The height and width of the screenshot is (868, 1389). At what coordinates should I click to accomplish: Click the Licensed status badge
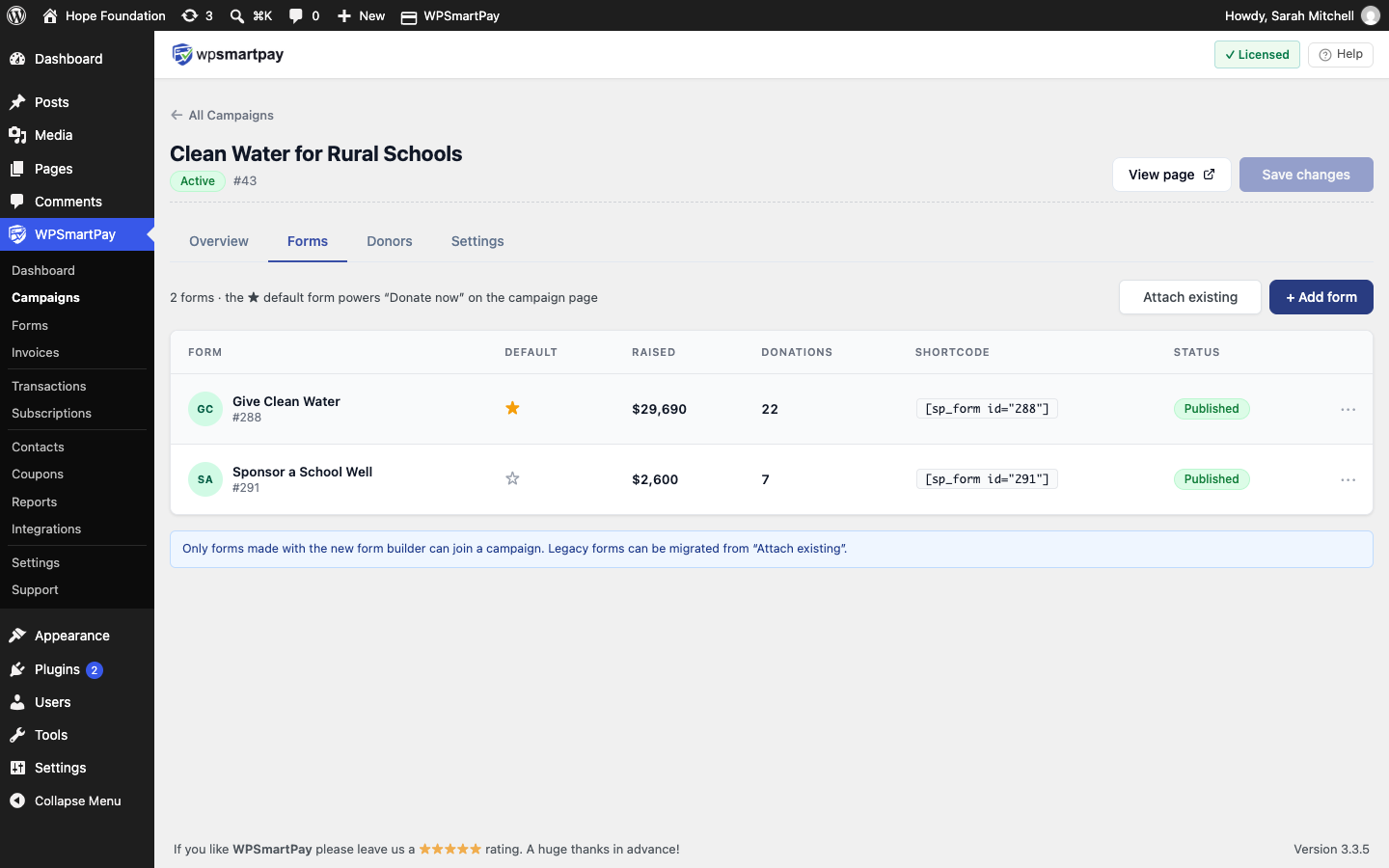(x=1257, y=55)
